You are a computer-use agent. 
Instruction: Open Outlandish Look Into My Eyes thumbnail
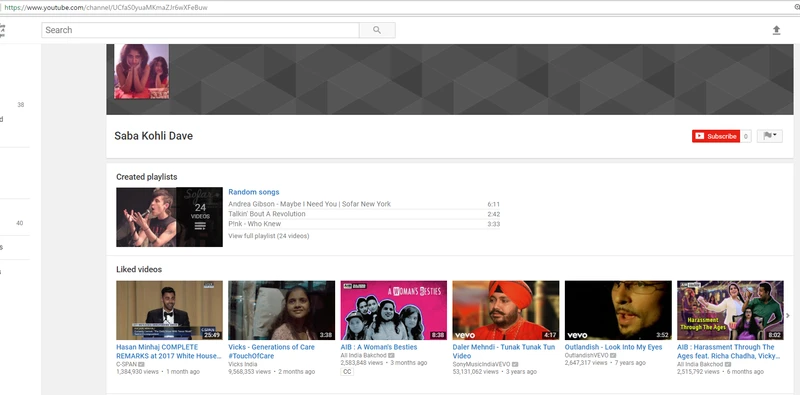pos(618,310)
